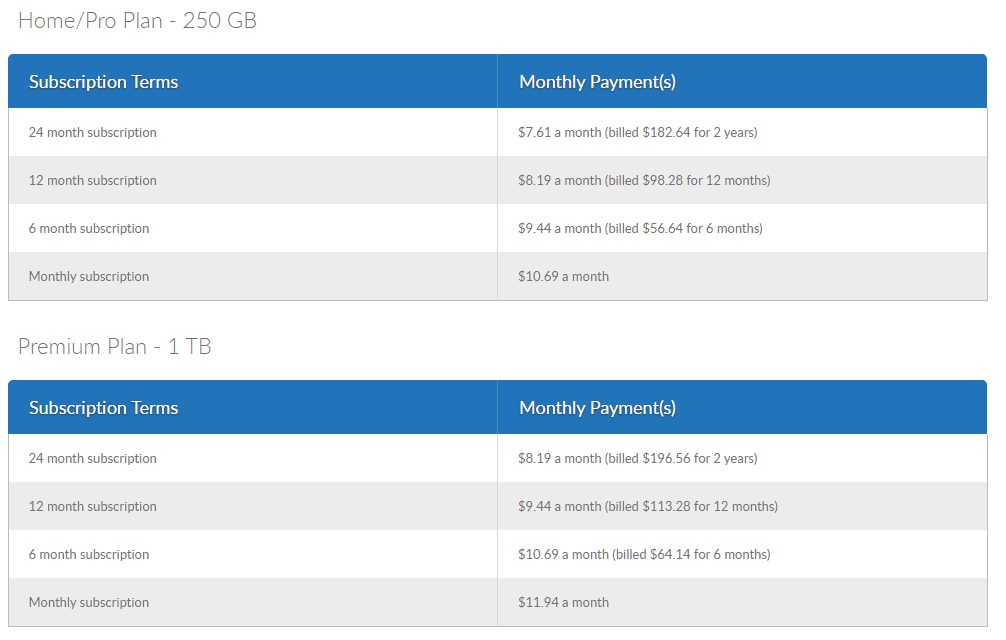Select Home/Pro 12 month subscription row label
Screen dimensions: 1006x640
point(92,180)
